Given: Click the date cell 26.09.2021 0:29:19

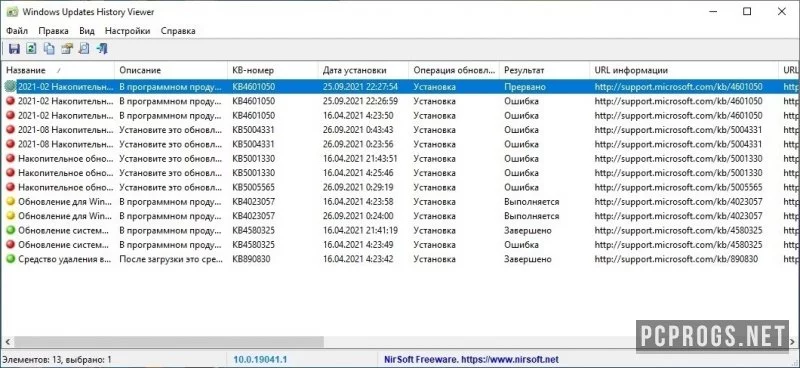Looking at the screenshot, I should pos(358,187).
